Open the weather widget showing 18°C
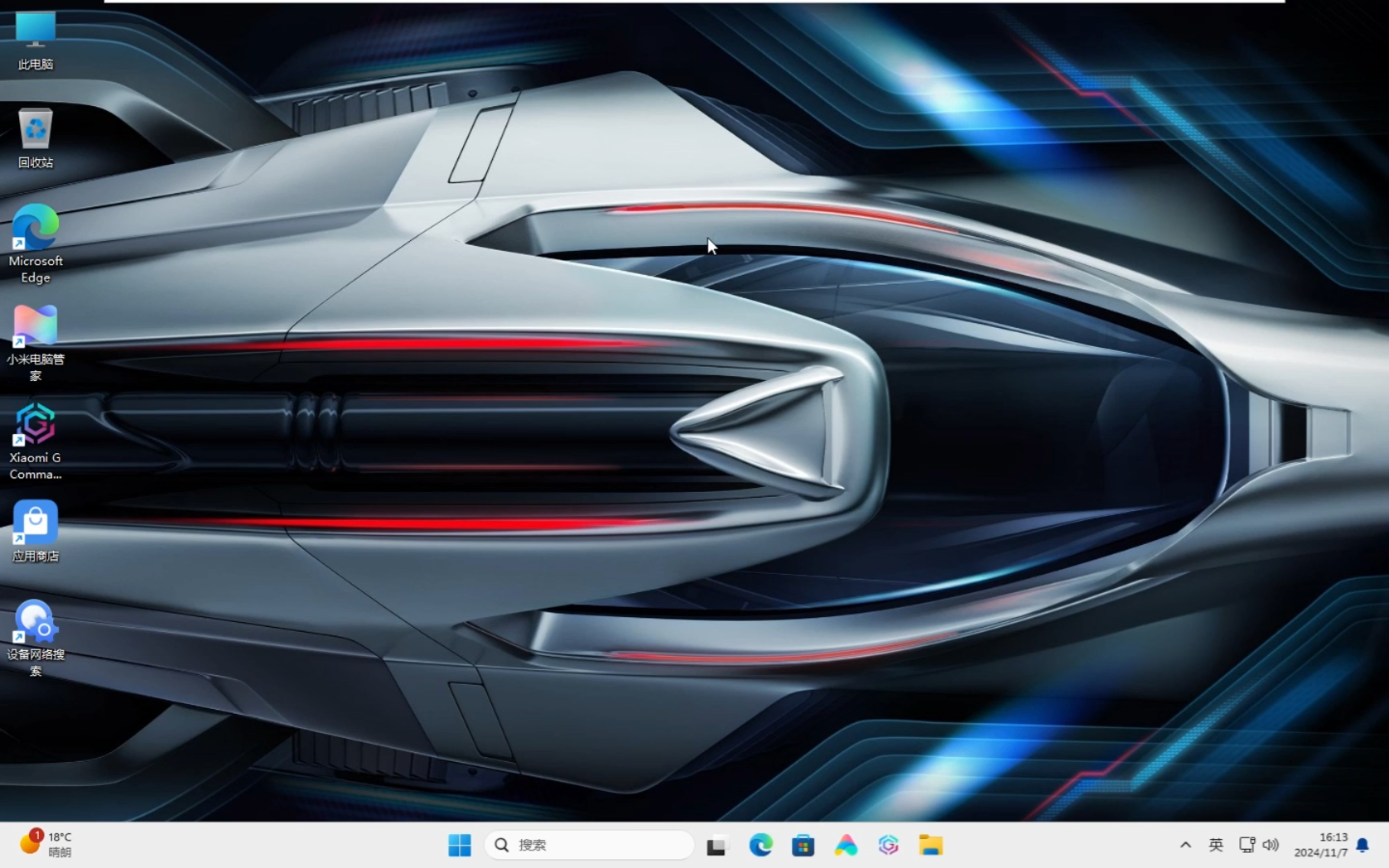Viewport: 1389px width, 868px height. tap(46, 844)
